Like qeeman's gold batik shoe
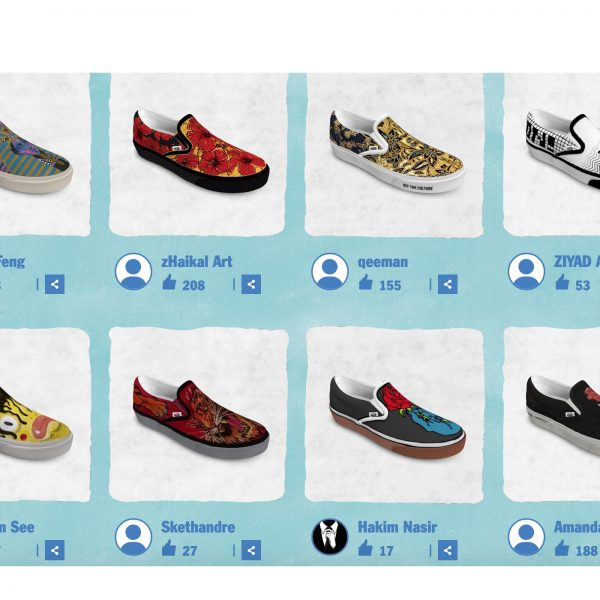This screenshot has width=600, height=600. click(x=366, y=282)
